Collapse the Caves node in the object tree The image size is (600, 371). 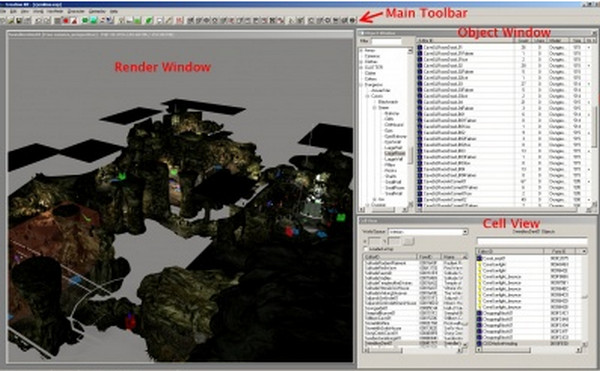pos(368,96)
